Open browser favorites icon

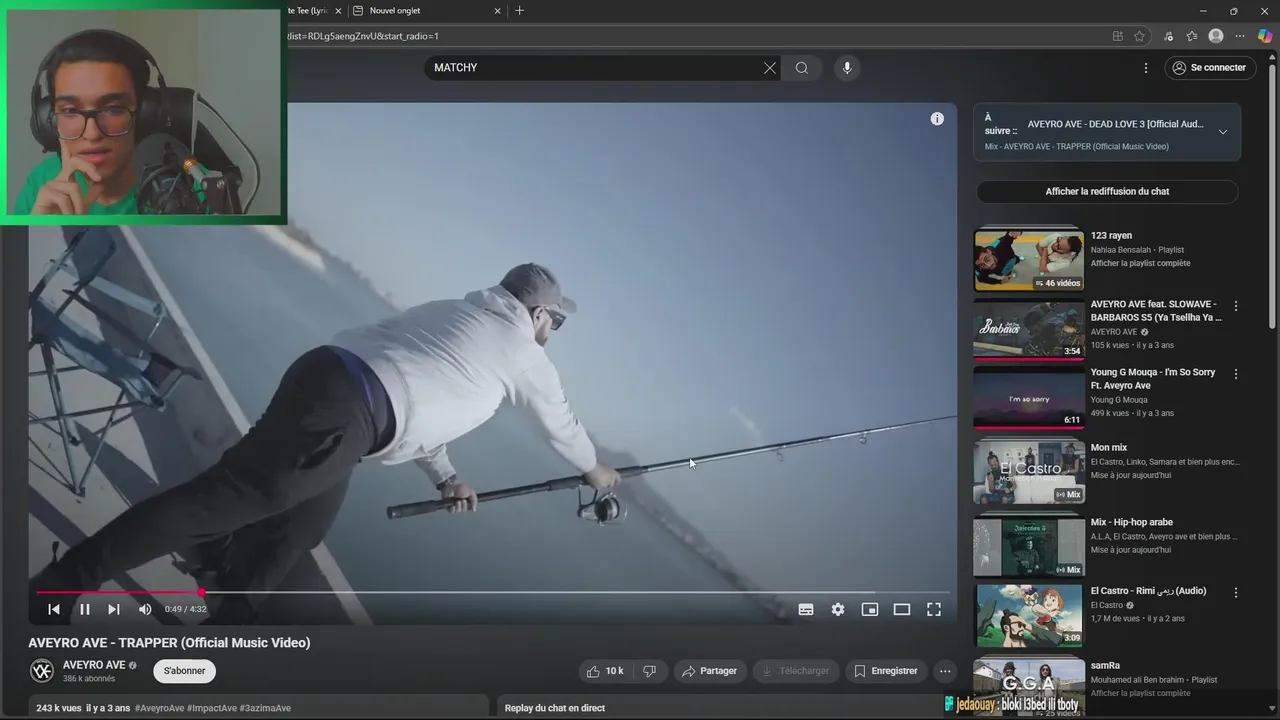(1192, 36)
